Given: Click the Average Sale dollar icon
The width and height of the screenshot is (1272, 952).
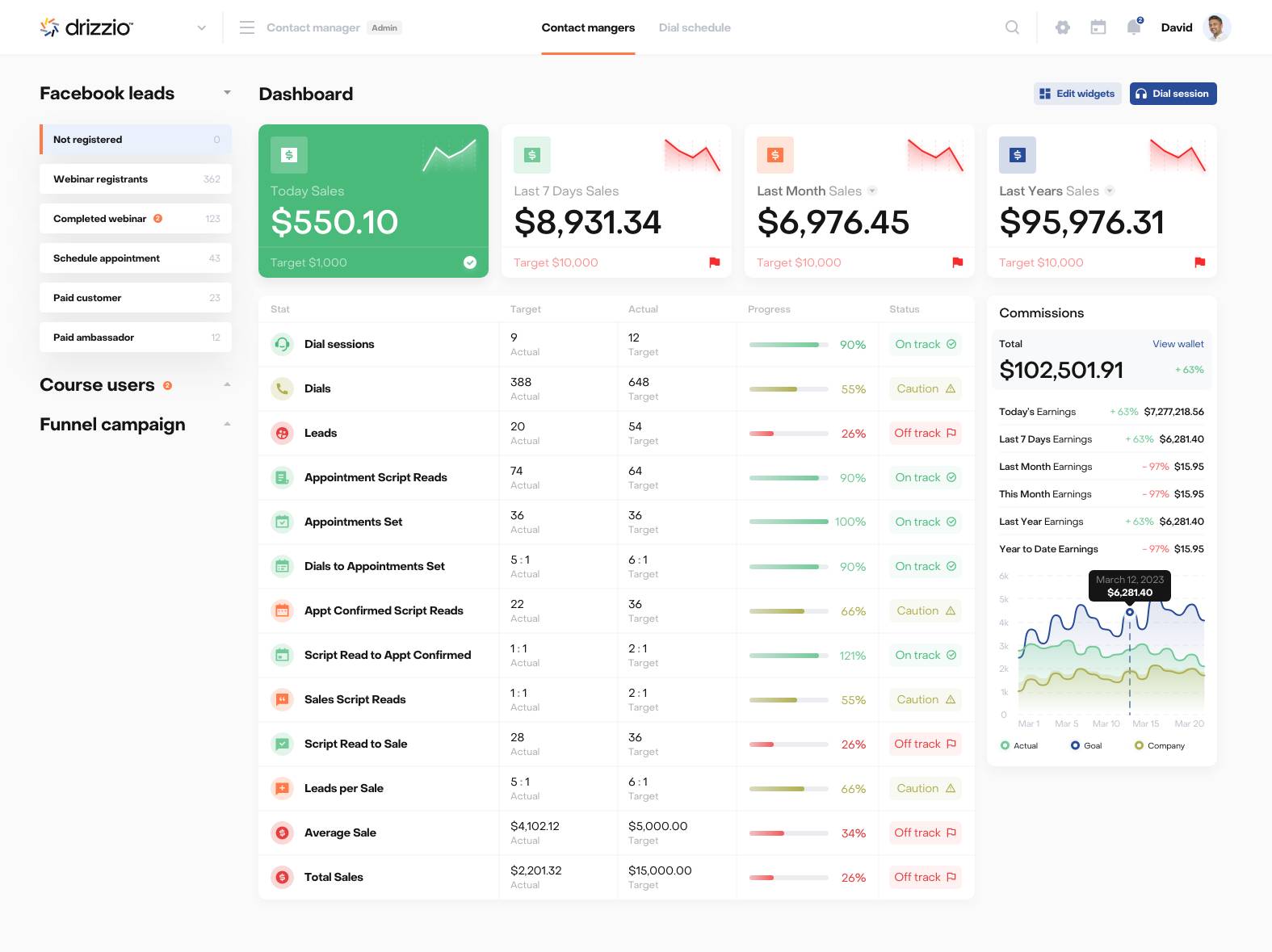Looking at the screenshot, I should 282,832.
